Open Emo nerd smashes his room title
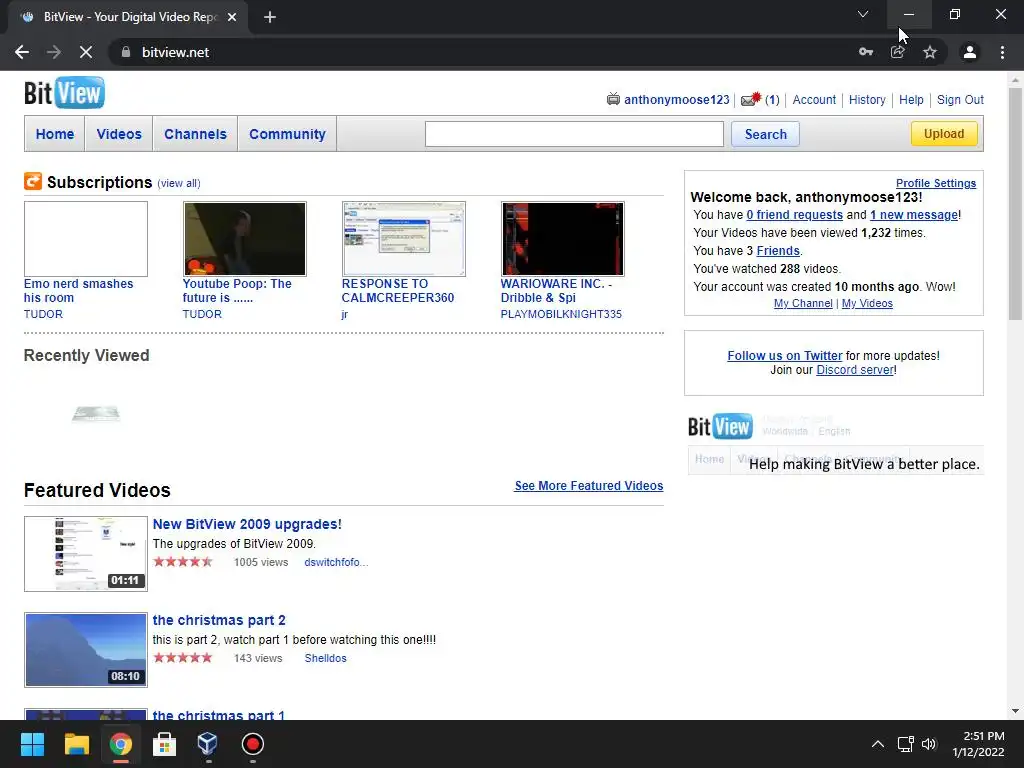 pos(78,291)
